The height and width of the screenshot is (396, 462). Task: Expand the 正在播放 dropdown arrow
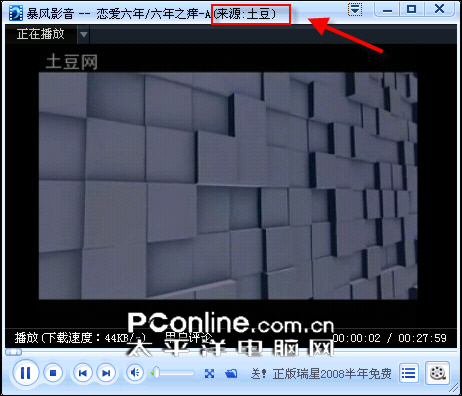[84, 34]
